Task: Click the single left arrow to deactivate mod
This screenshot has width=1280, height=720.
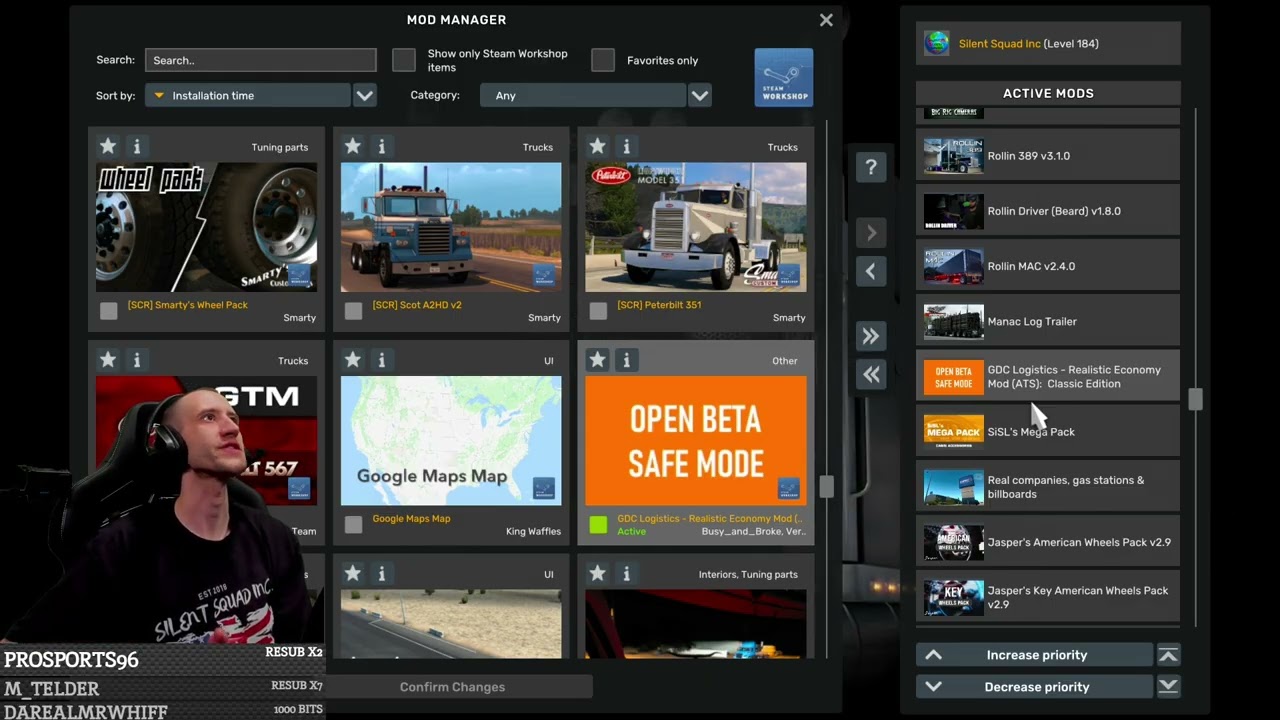Action: [871, 271]
